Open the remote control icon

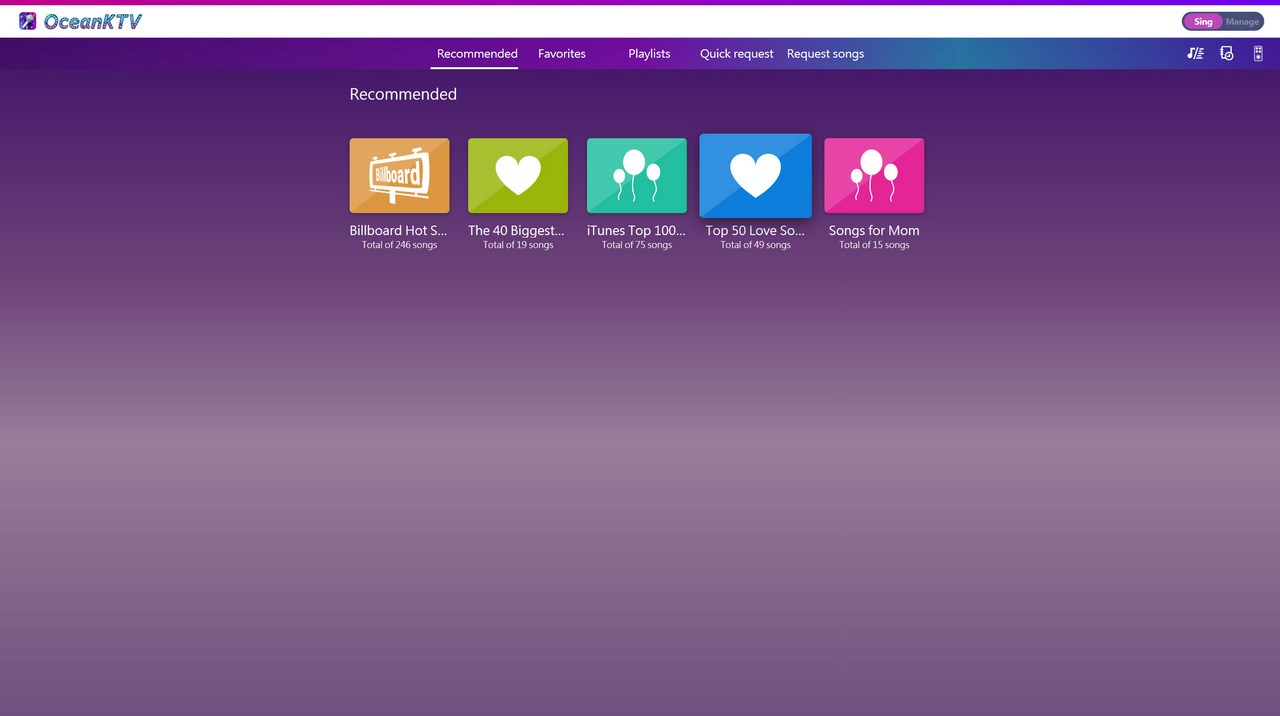(x=1258, y=53)
